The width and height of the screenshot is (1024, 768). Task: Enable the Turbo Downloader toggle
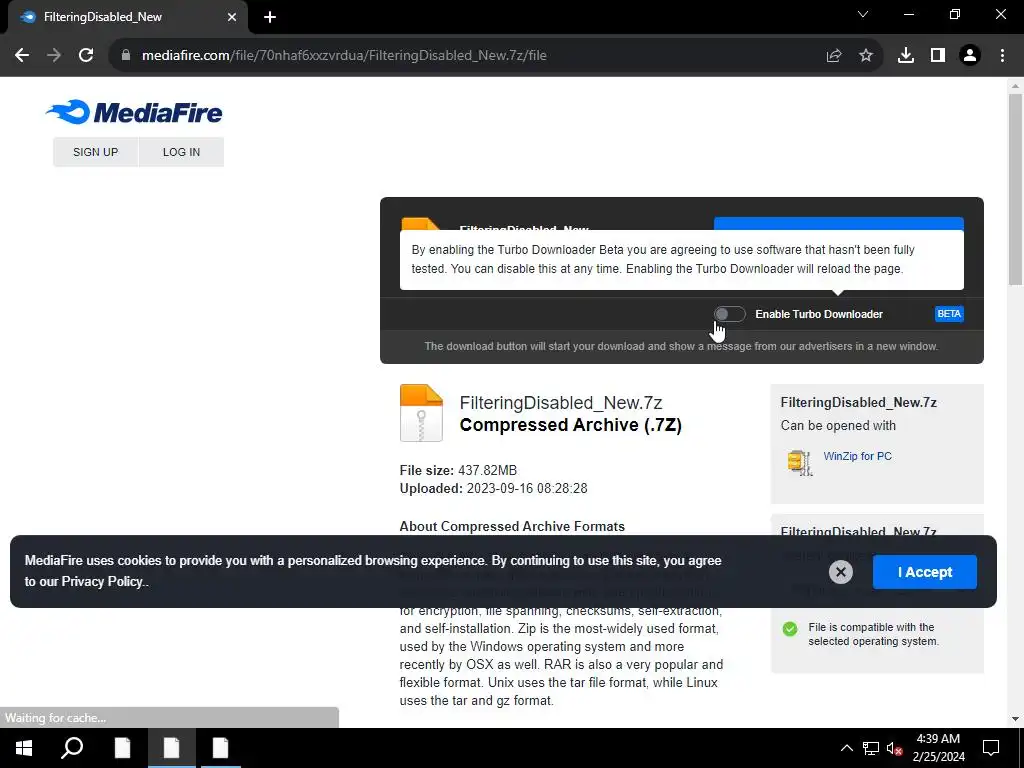[729, 314]
